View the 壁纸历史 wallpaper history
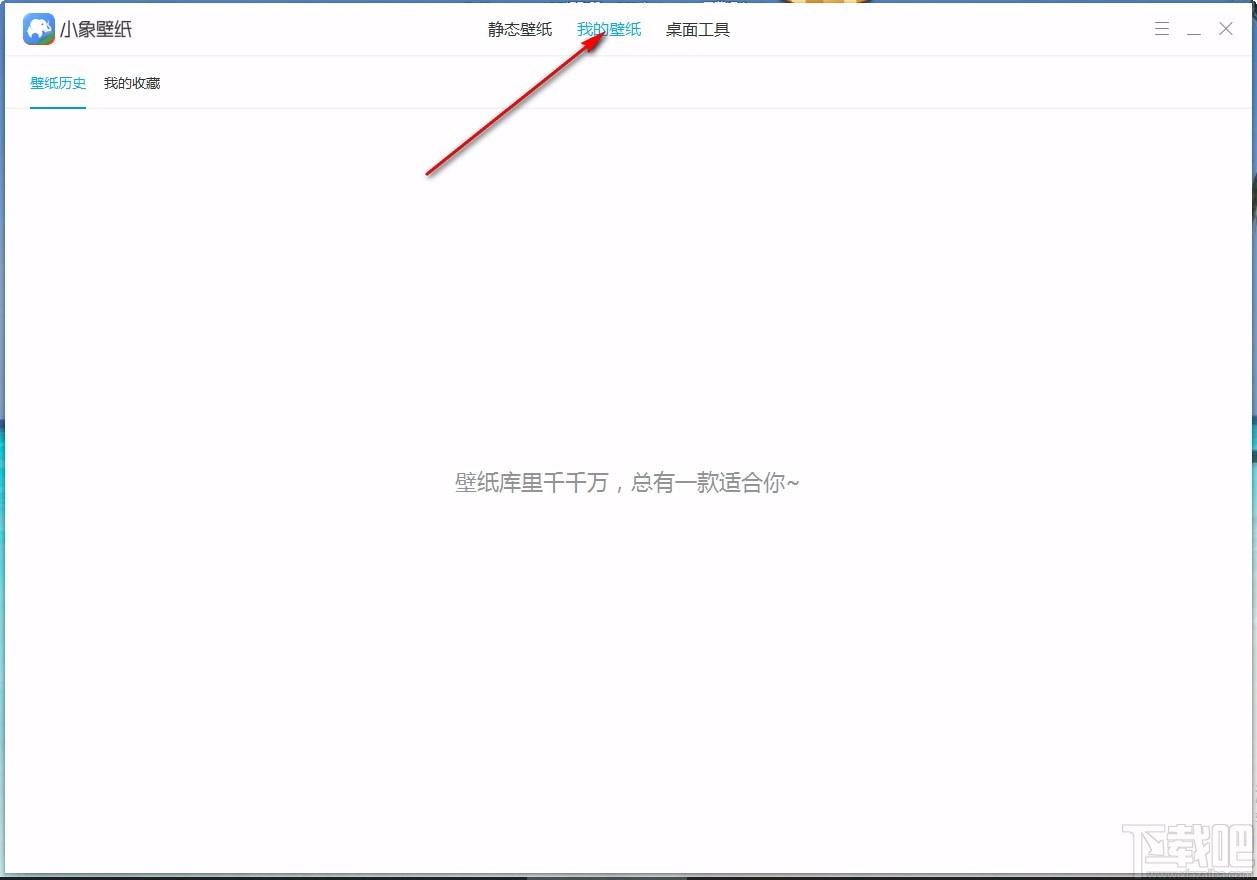Image resolution: width=1257 pixels, height=880 pixels. pyautogui.click(x=57, y=83)
